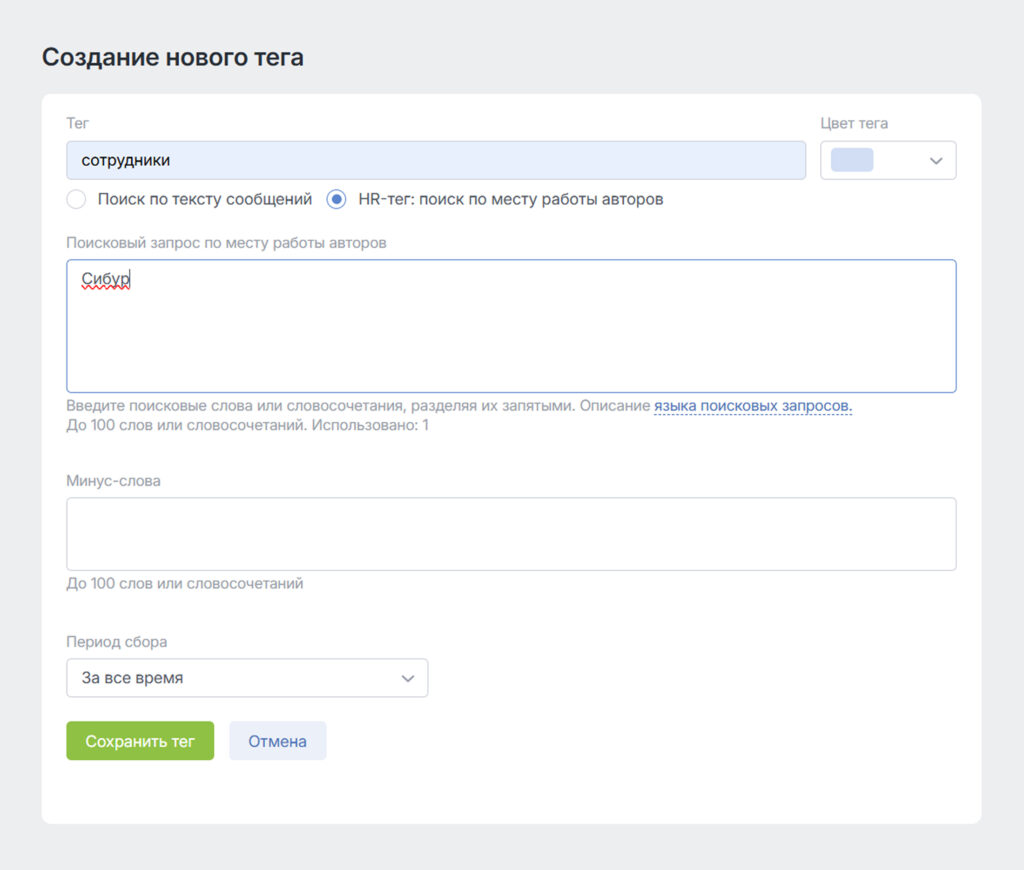
Task: Click the "Поисковый запрос по месту работы авторов" label
Action: (x=226, y=242)
